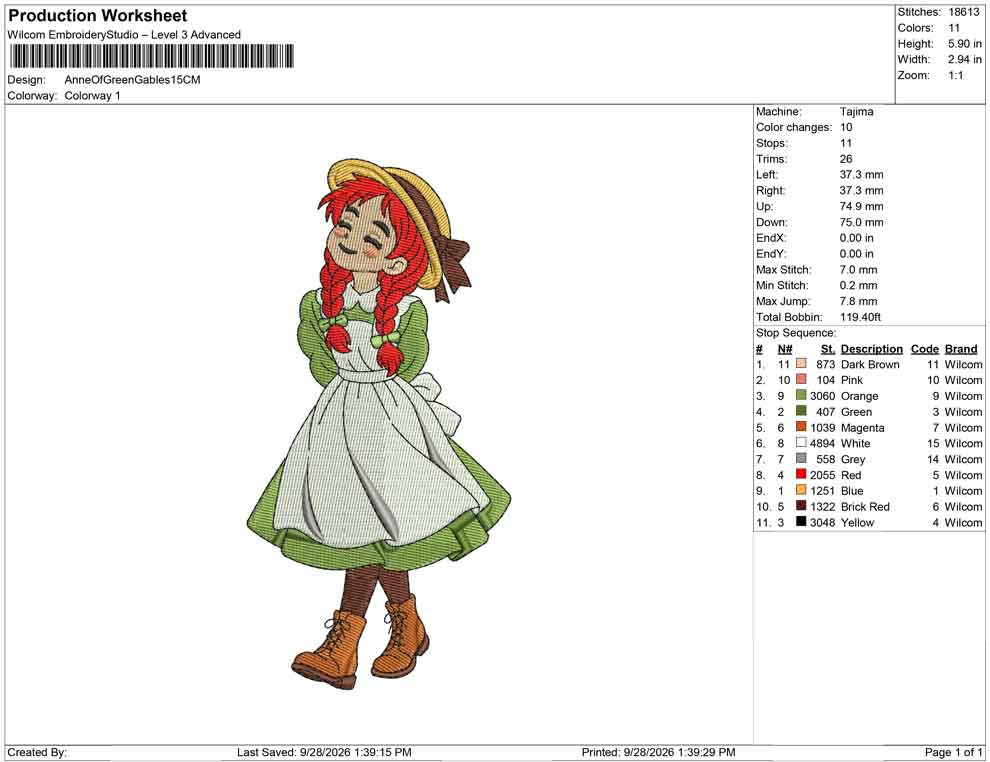Click the Description column header
Viewport: 990px width, 762px height.
871,349
